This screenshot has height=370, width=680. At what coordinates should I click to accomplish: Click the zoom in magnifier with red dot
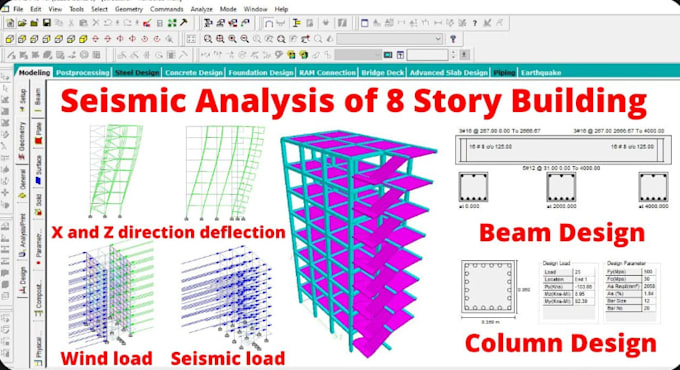(x=232, y=39)
